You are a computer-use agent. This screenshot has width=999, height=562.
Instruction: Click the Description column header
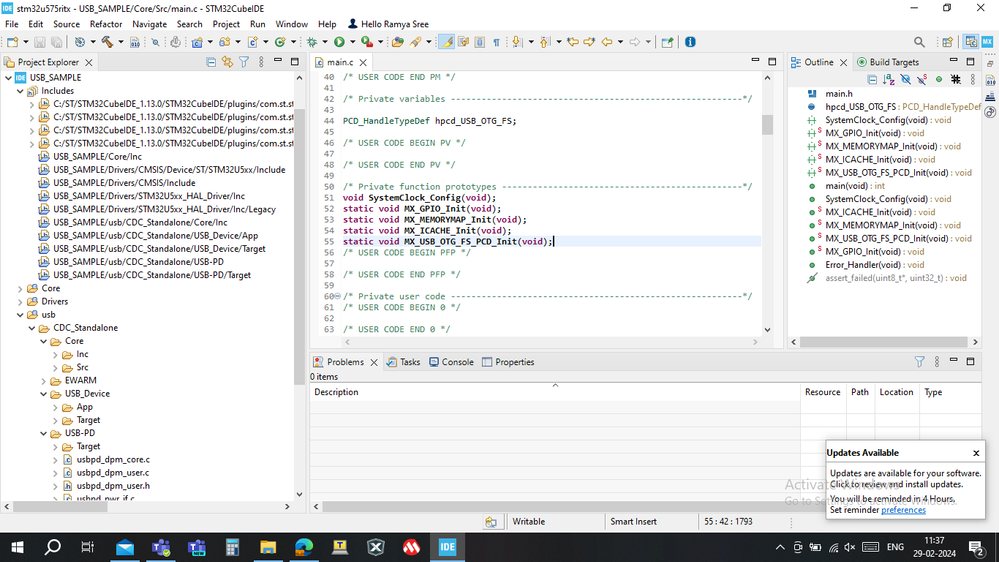[555, 392]
